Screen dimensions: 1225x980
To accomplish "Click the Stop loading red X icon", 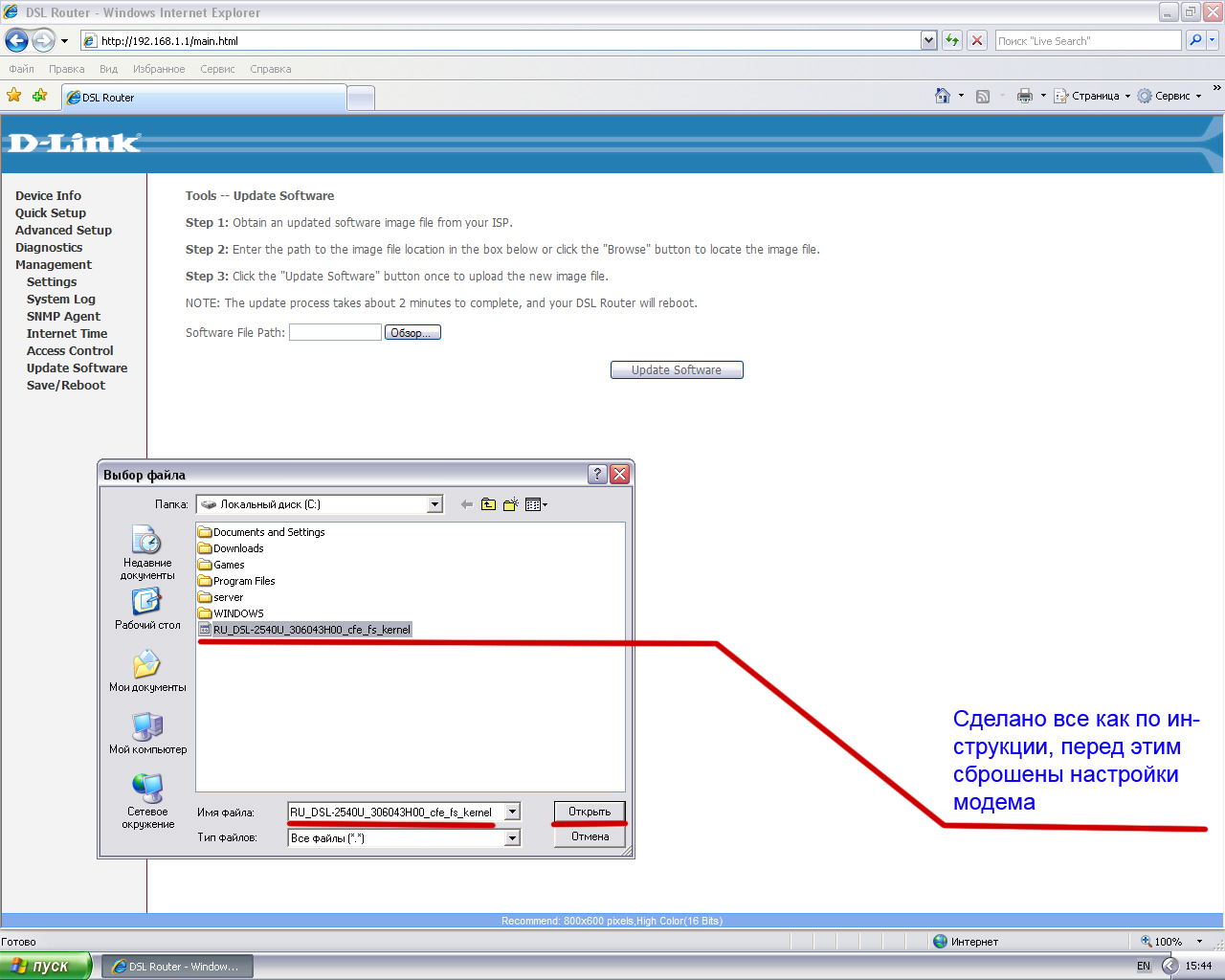I will point(976,40).
